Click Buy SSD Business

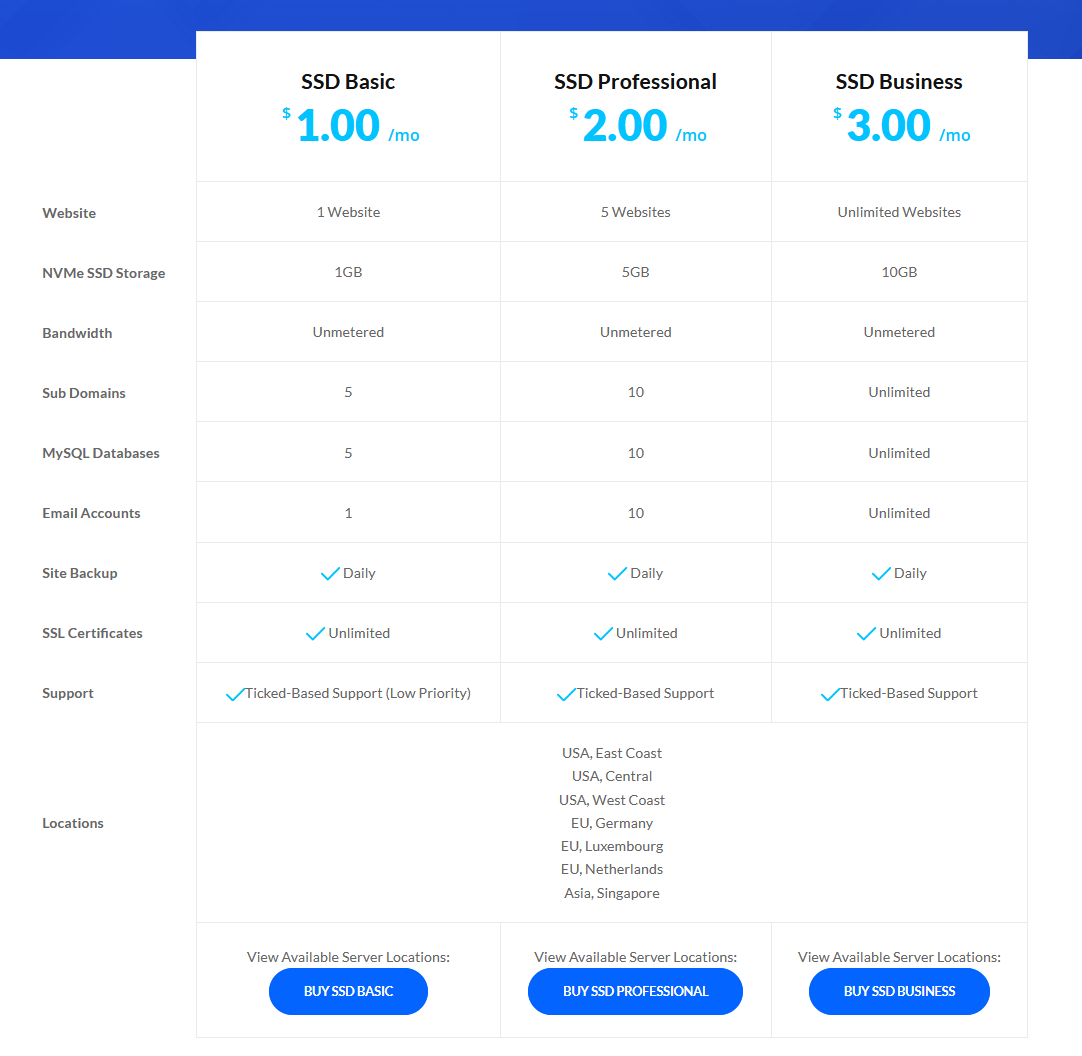(898, 991)
